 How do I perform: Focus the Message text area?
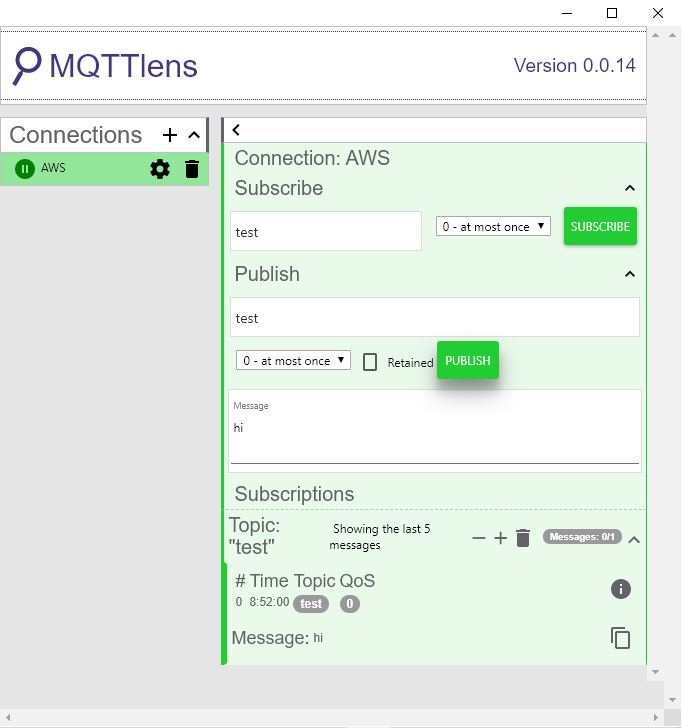pos(435,431)
